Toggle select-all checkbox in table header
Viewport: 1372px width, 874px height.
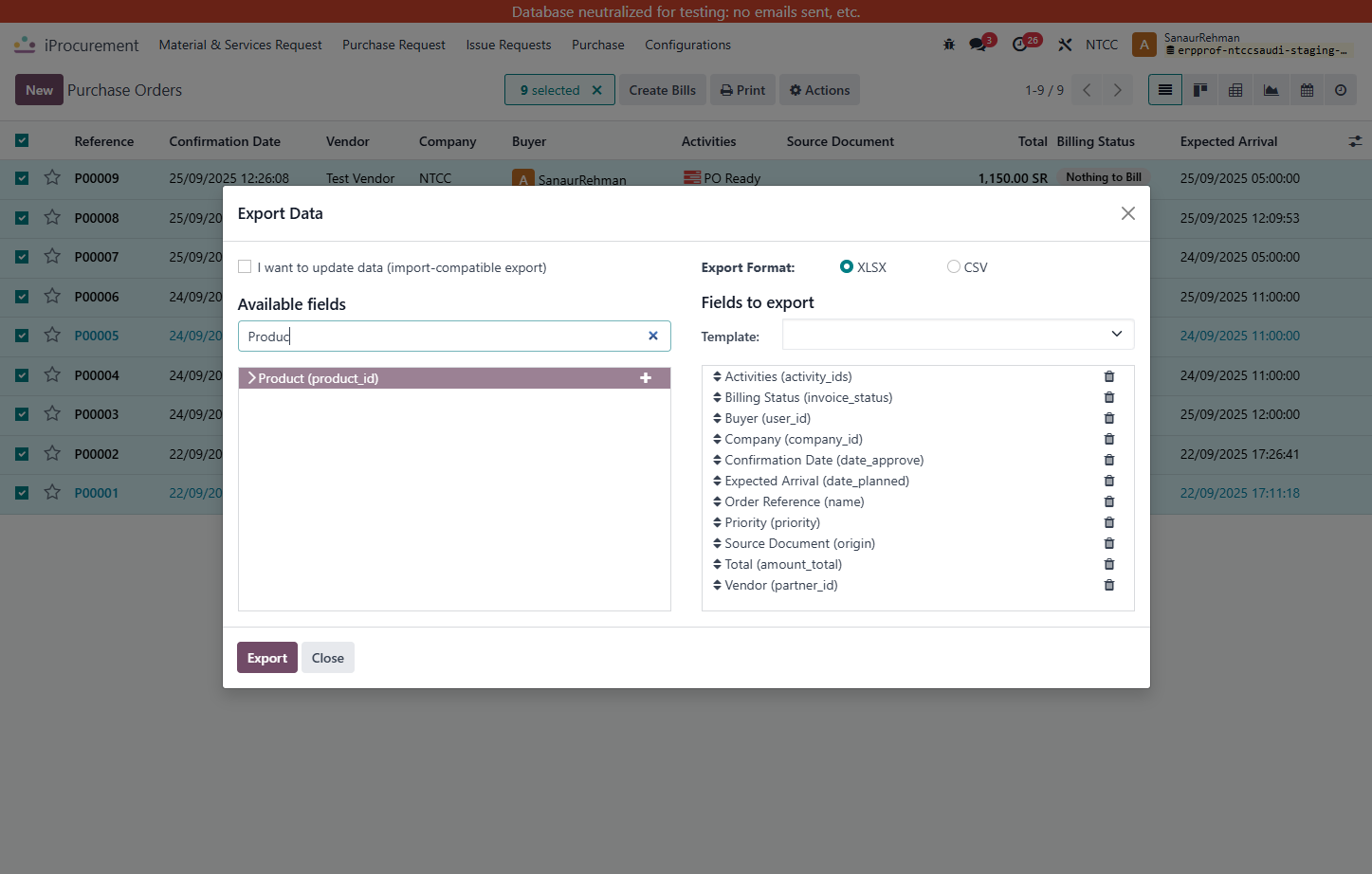[x=22, y=140]
